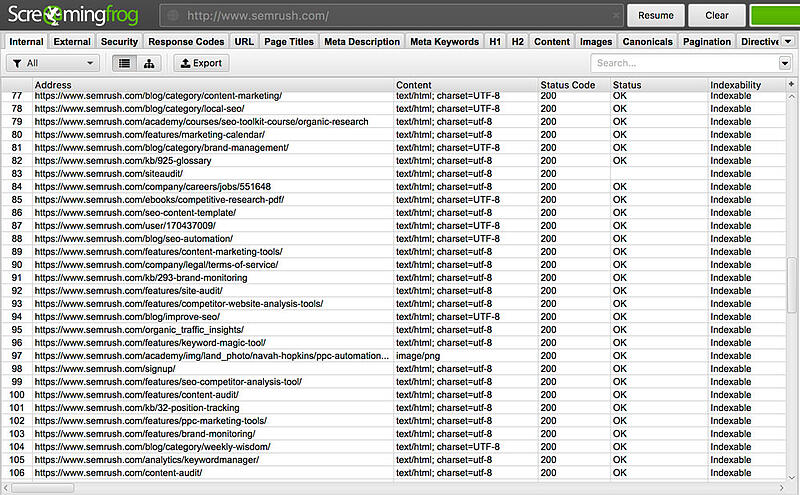Click the vertical scrollbar thumb

791,285
